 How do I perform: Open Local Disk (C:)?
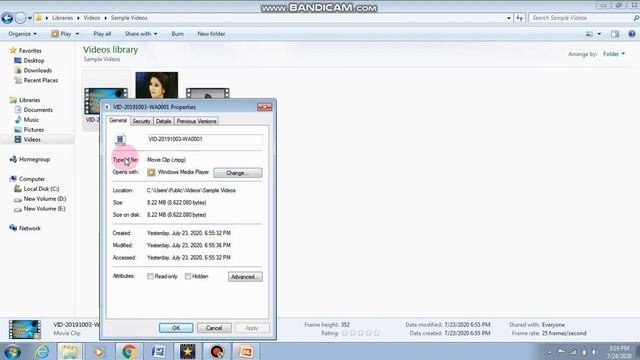click(41, 189)
